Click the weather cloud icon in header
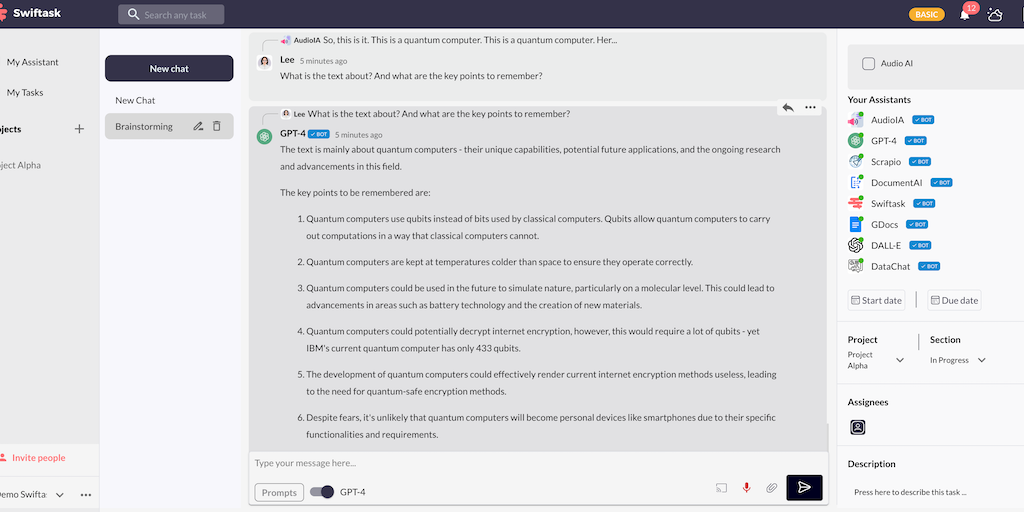This screenshot has height=512, width=1024. point(995,14)
